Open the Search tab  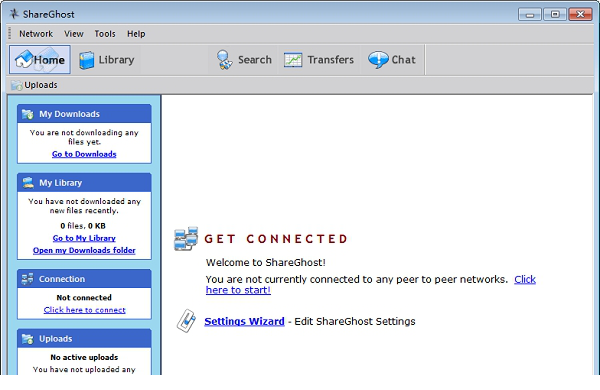244,60
